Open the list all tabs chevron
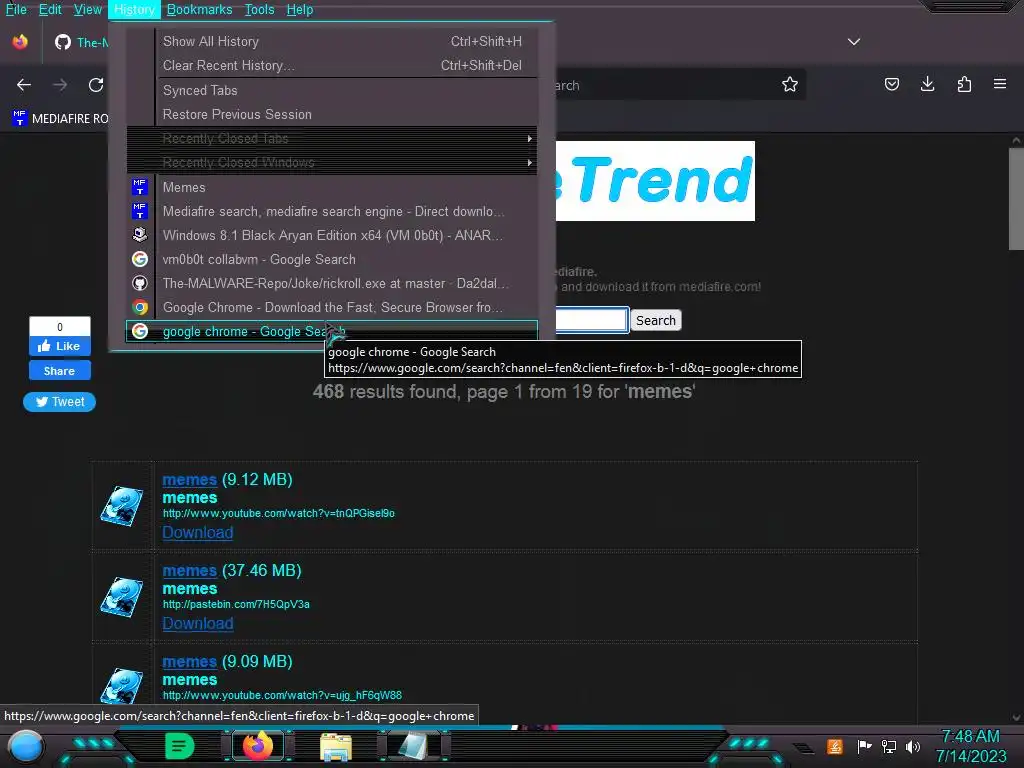 (x=854, y=42)
